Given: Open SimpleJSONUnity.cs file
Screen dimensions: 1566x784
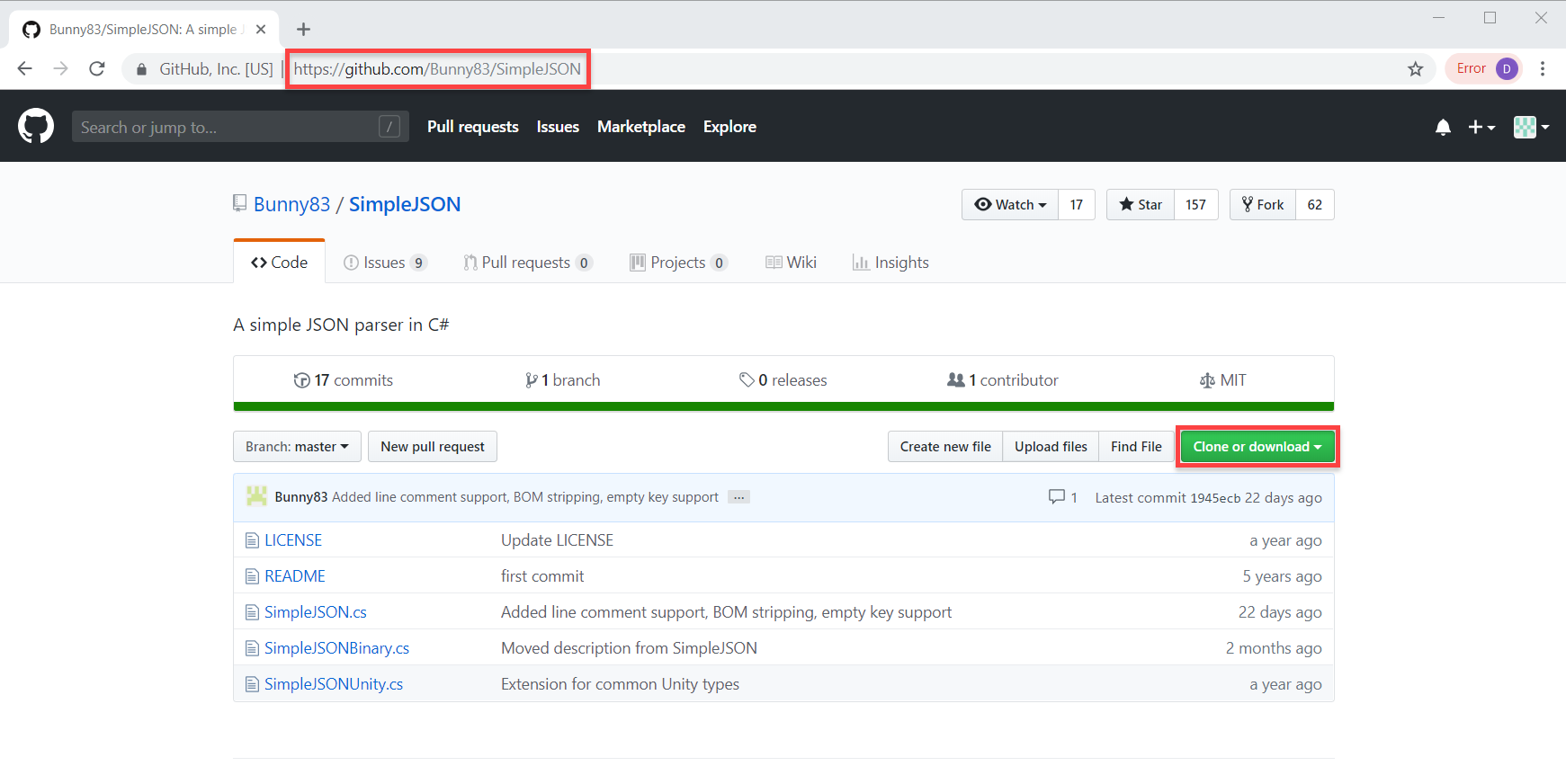Looking at the screenshot, I should coord(334,684).
